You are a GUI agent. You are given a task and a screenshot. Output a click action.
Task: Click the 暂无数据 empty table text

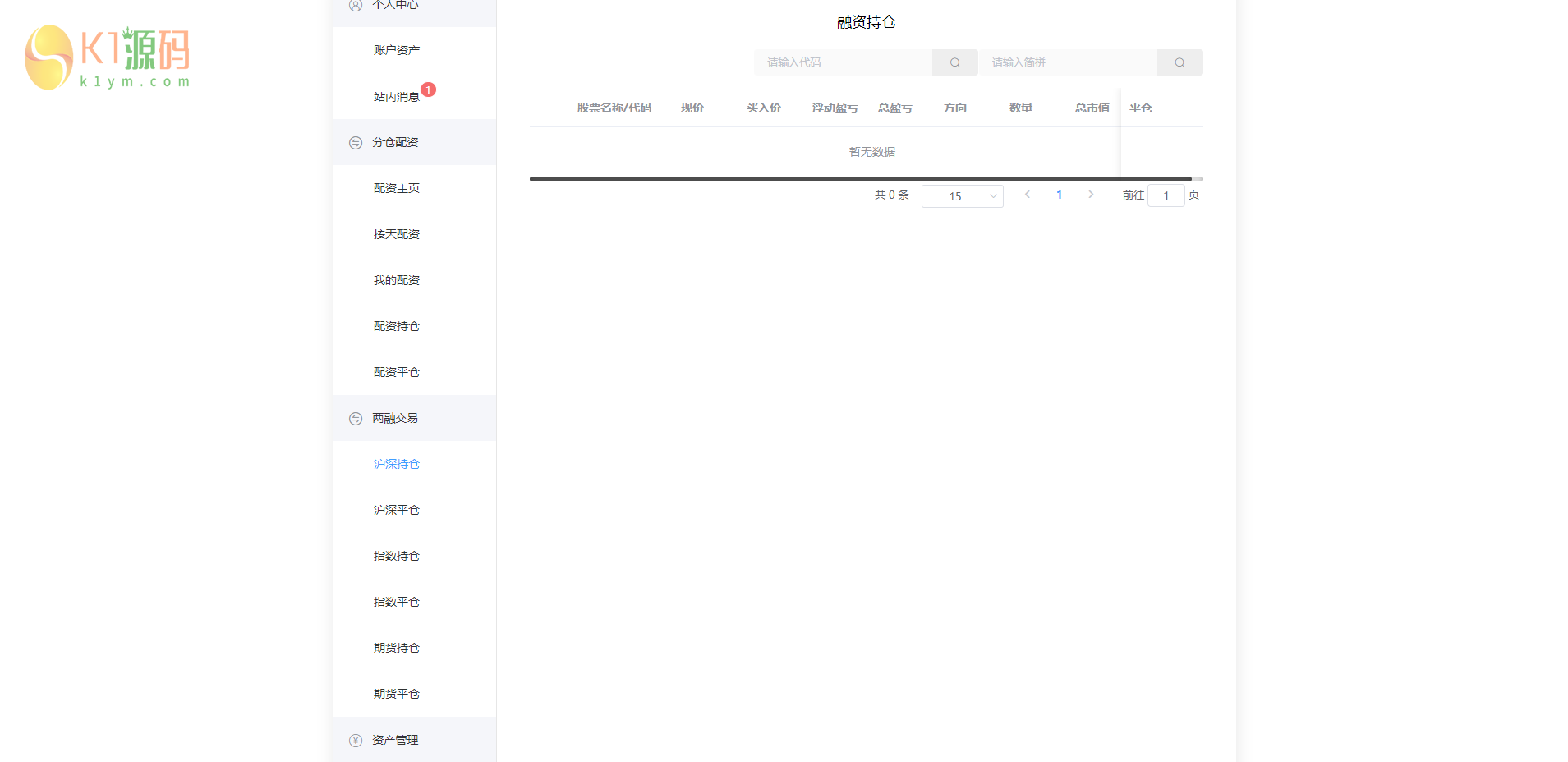click(871, 152)
